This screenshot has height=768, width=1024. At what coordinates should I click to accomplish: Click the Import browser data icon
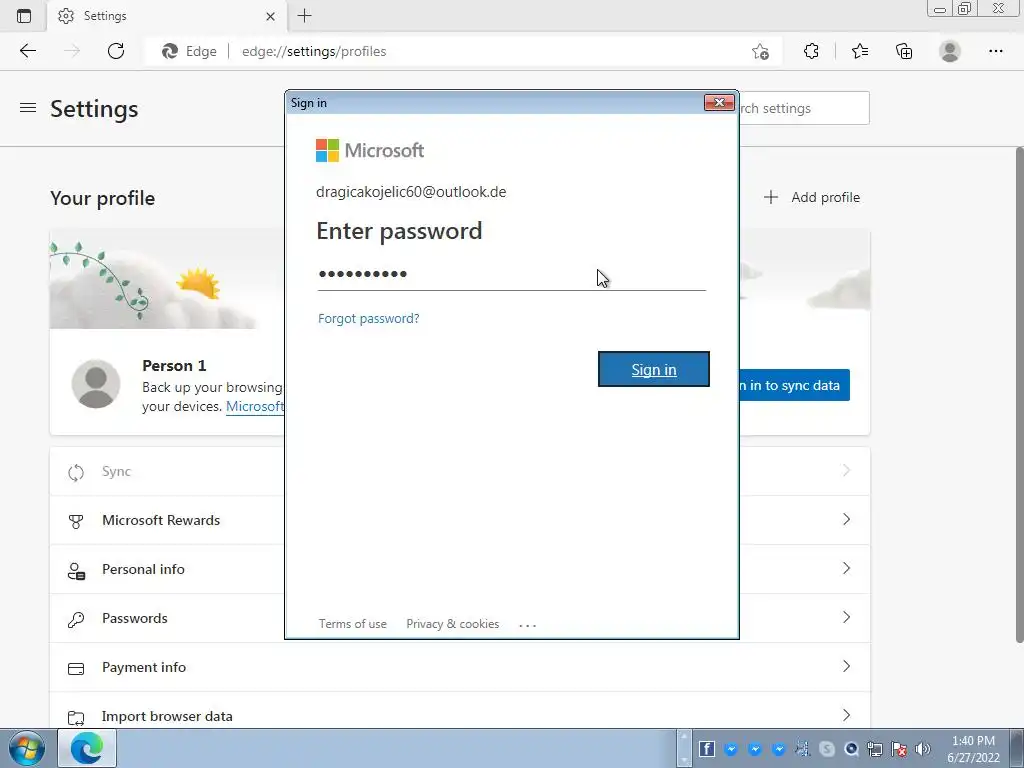76,718
